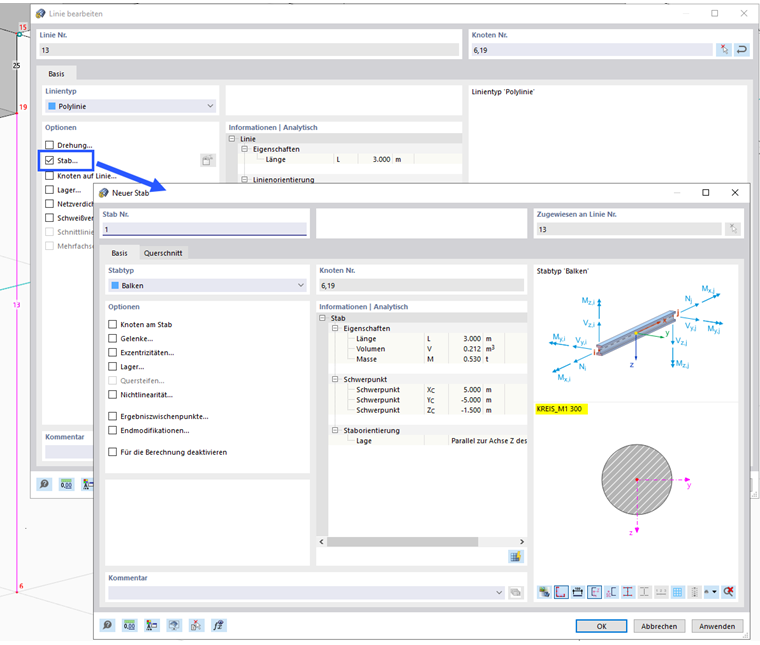
Task: Enable Knoten am Stab checkbox
Action: click(x=112, y=324)
